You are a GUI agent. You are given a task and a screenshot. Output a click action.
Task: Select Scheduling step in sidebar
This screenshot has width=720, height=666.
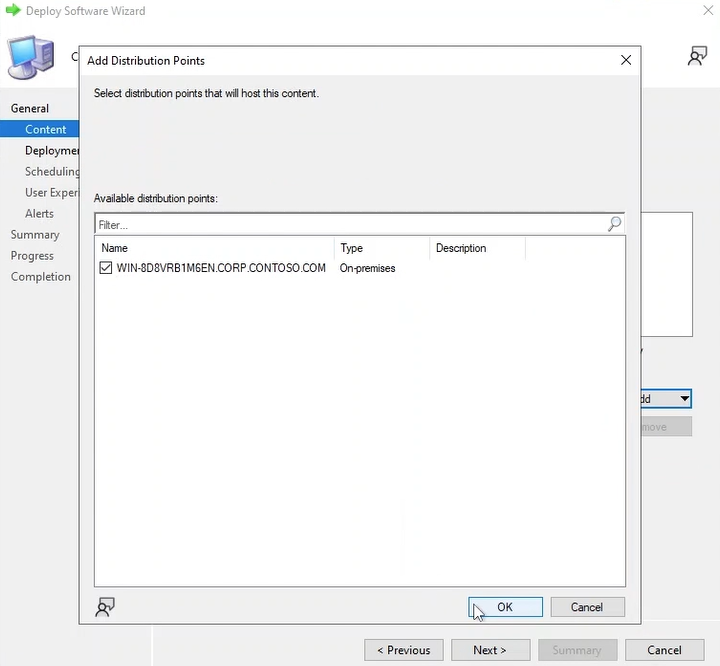pyautogui.click(x=51, y=171)
